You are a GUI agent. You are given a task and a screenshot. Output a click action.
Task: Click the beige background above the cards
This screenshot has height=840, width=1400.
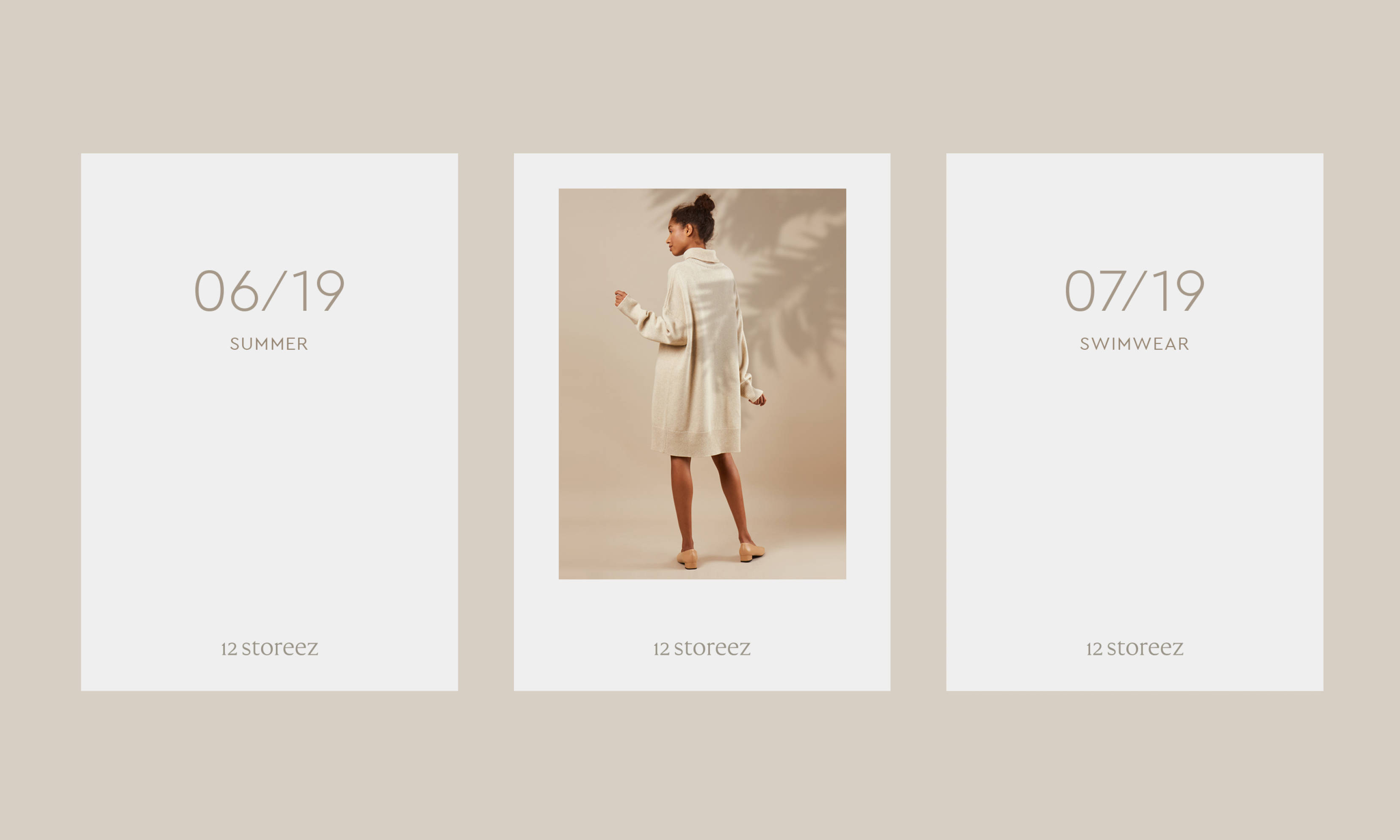[700, 76]
